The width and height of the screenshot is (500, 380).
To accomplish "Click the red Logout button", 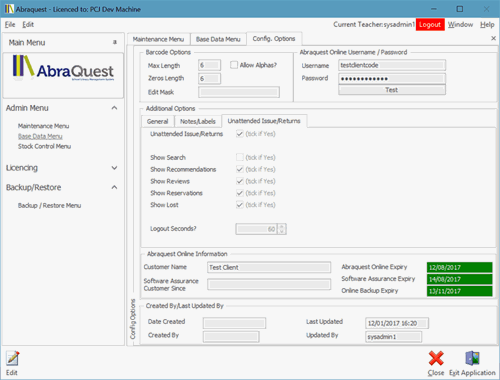I will coord(430,24).
